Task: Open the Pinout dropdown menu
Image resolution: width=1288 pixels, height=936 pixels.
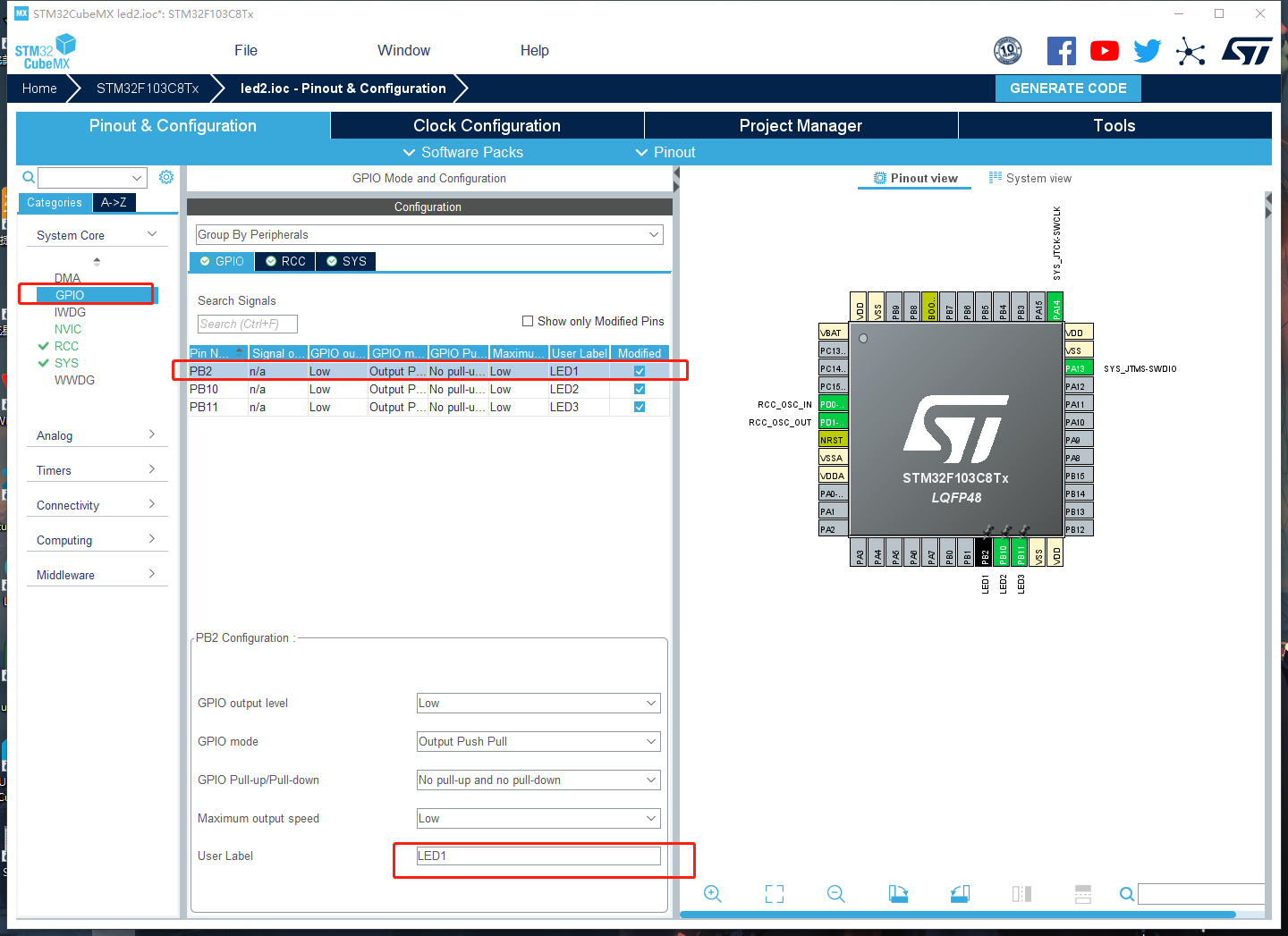Action: coord(665,152)
